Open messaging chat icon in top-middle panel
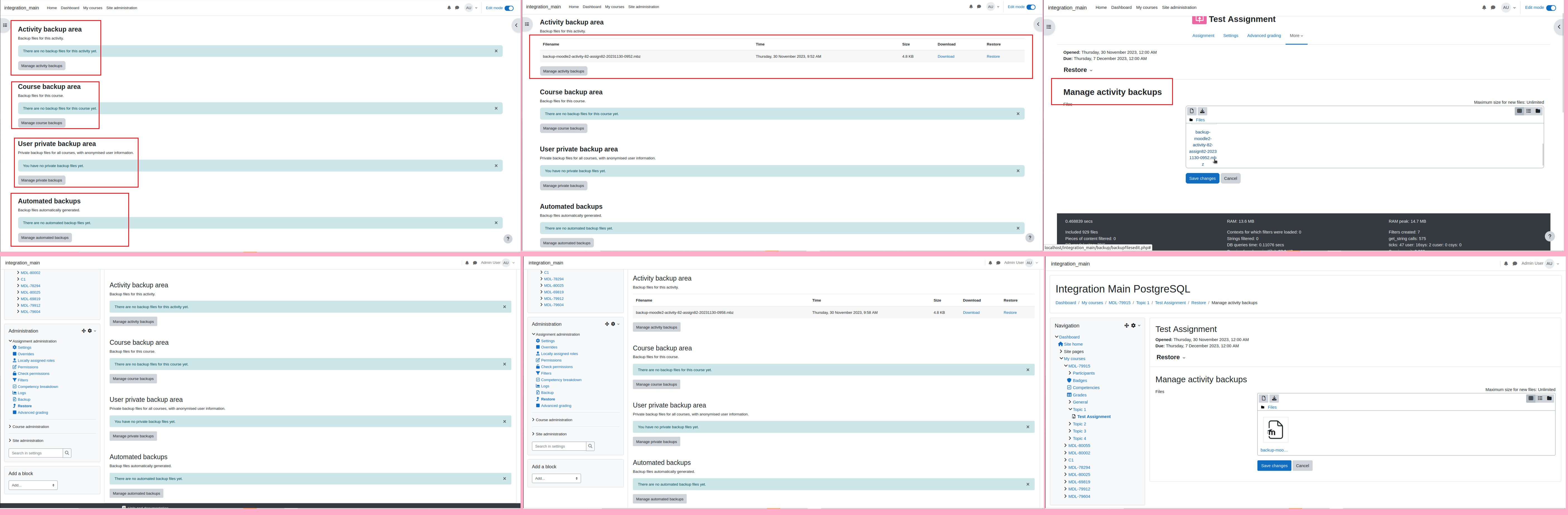 (979, 7)
